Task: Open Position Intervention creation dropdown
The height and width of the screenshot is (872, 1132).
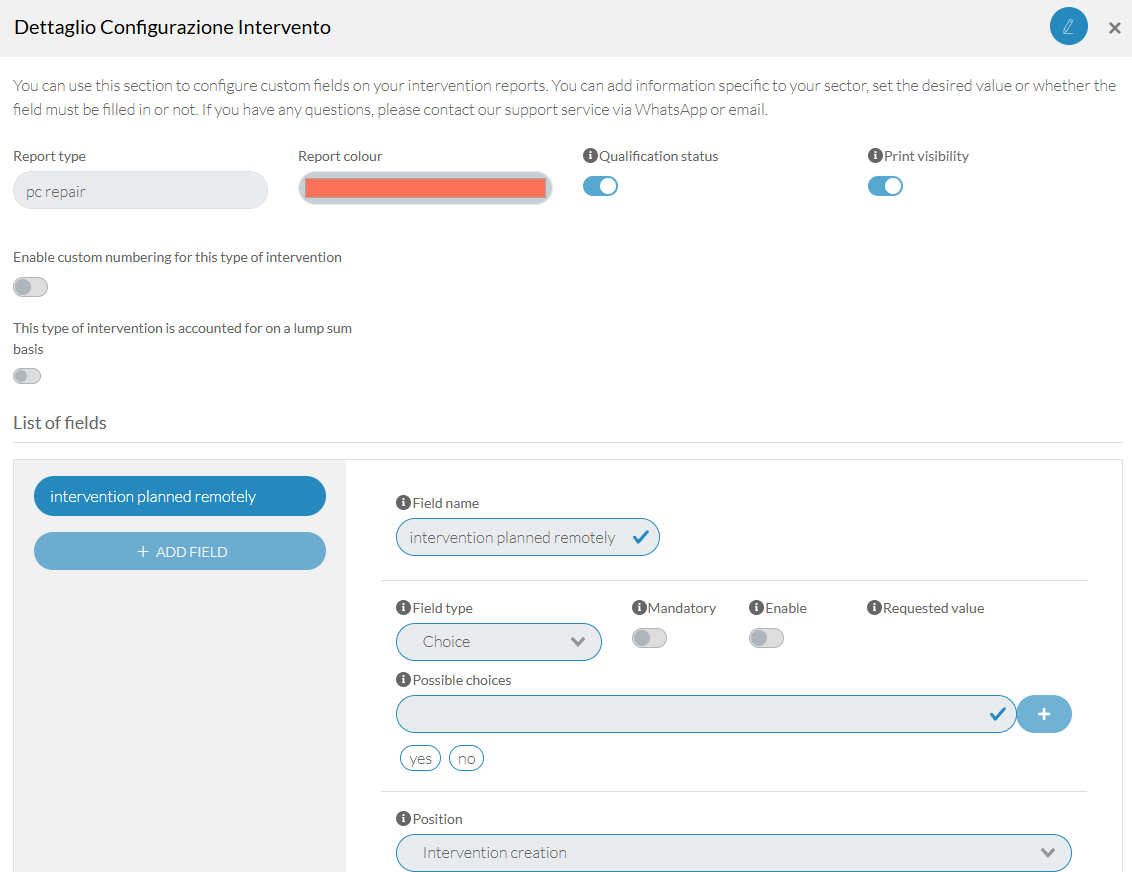Action: coord(733,853)
